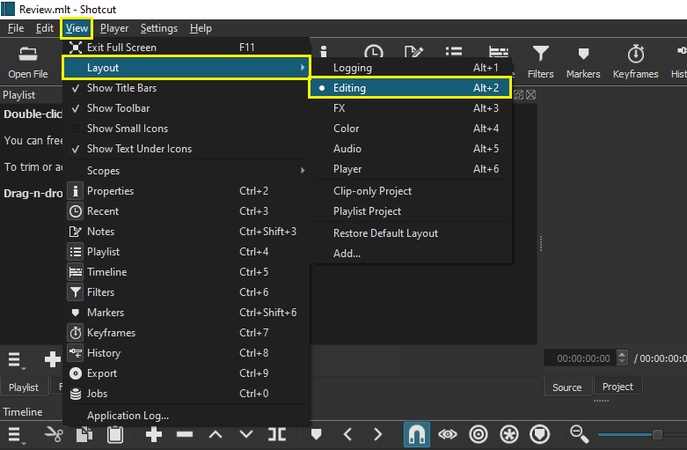The width and height of the screenshot is (687, 450).
Task: Uncheck Show Title Bars
Action: pyautogui.click(x=187, y=88)
